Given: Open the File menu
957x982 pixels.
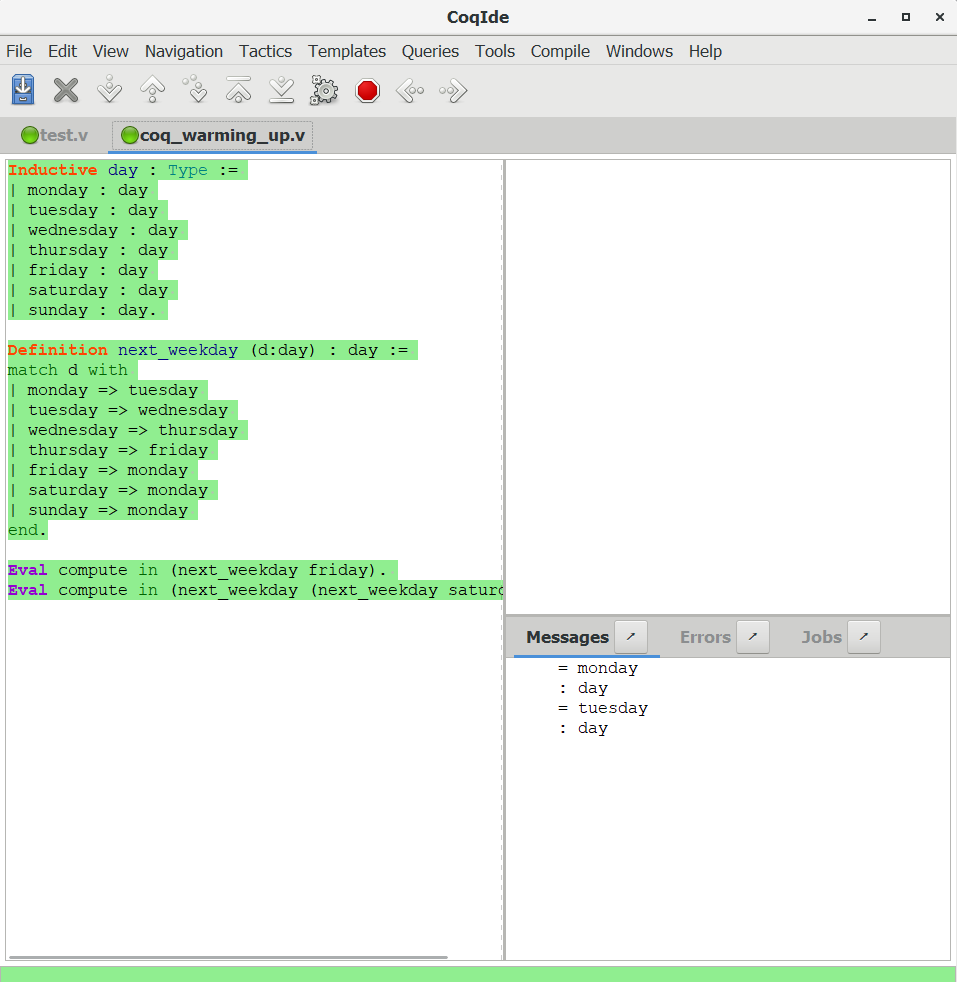Looking at the screenshot, I should [19, 51].
